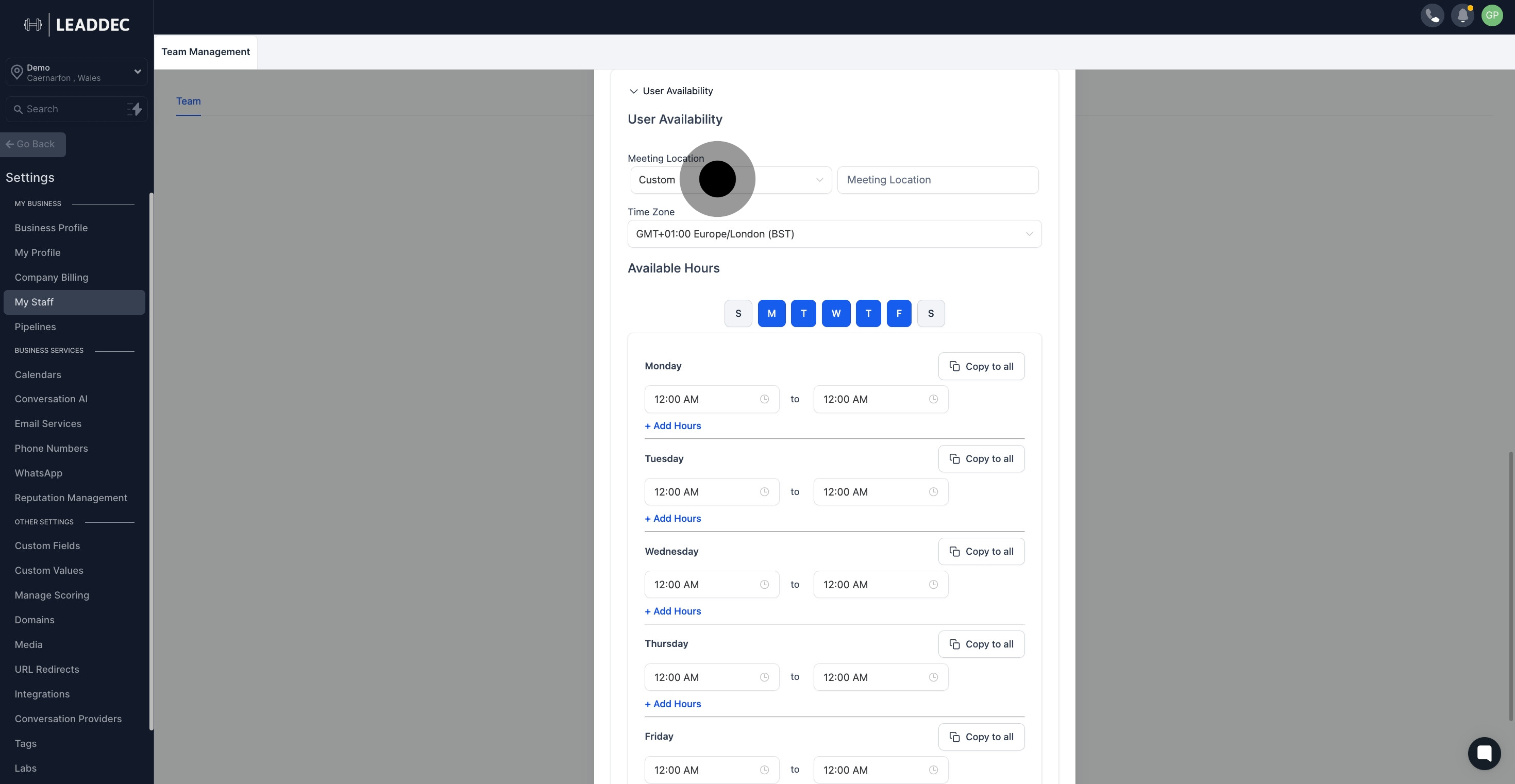This screenshot has width=1515, height=784.
Task: Click clock icon in Wednesday end time
Action: pos(933,585)
